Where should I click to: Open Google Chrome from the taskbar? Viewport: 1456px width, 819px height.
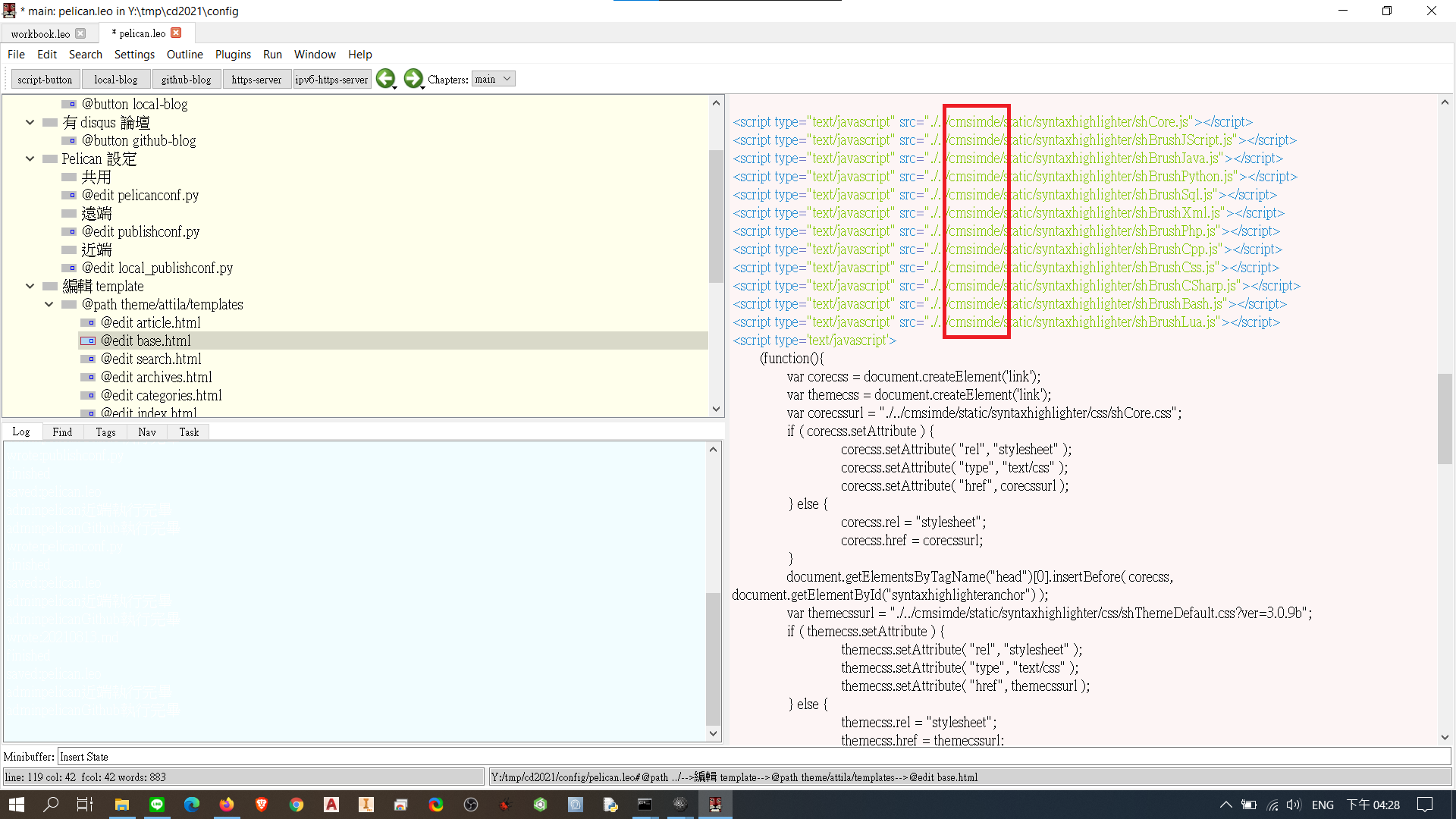coord(297,805)
